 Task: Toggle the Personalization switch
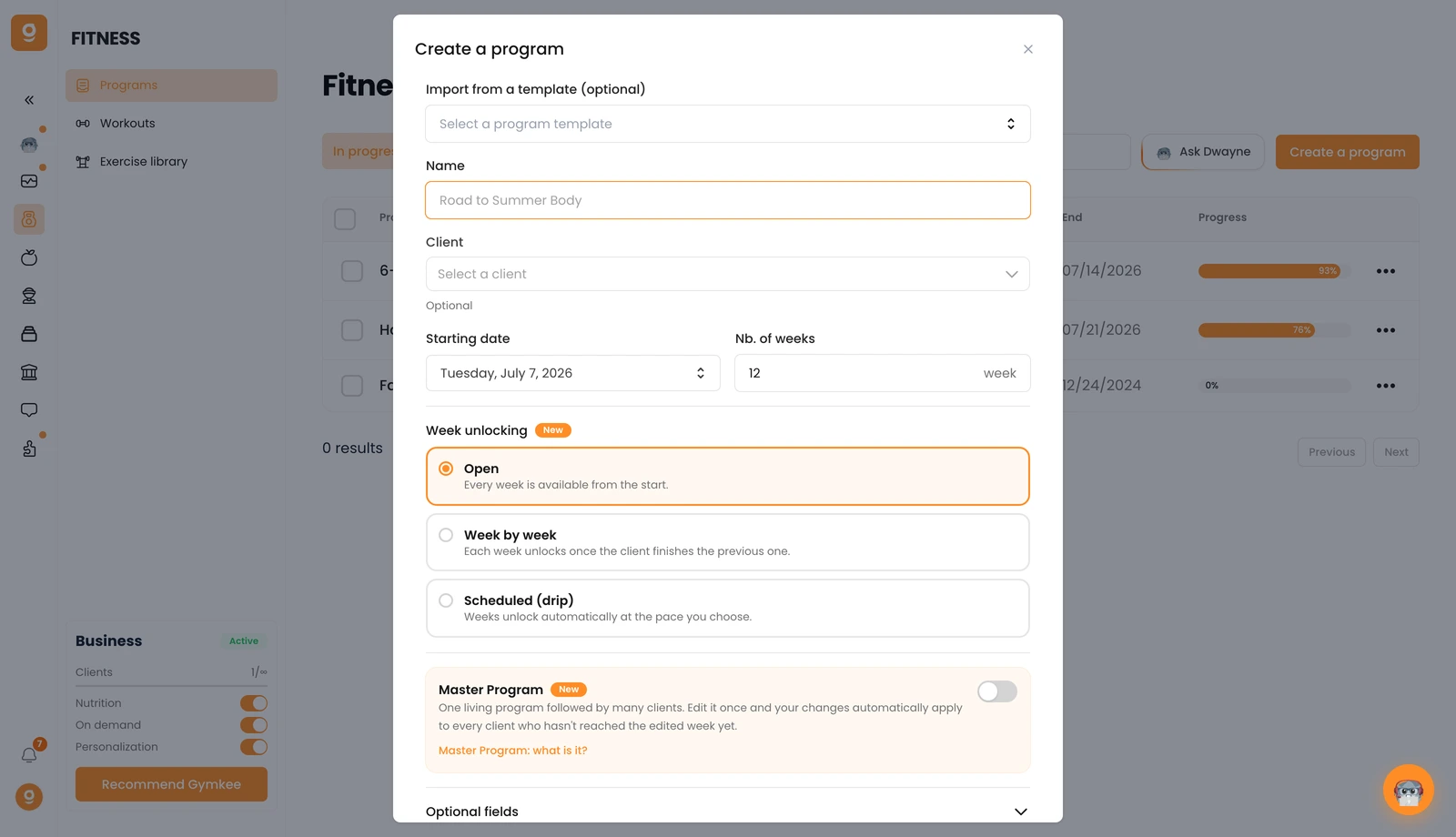(254, 747)
